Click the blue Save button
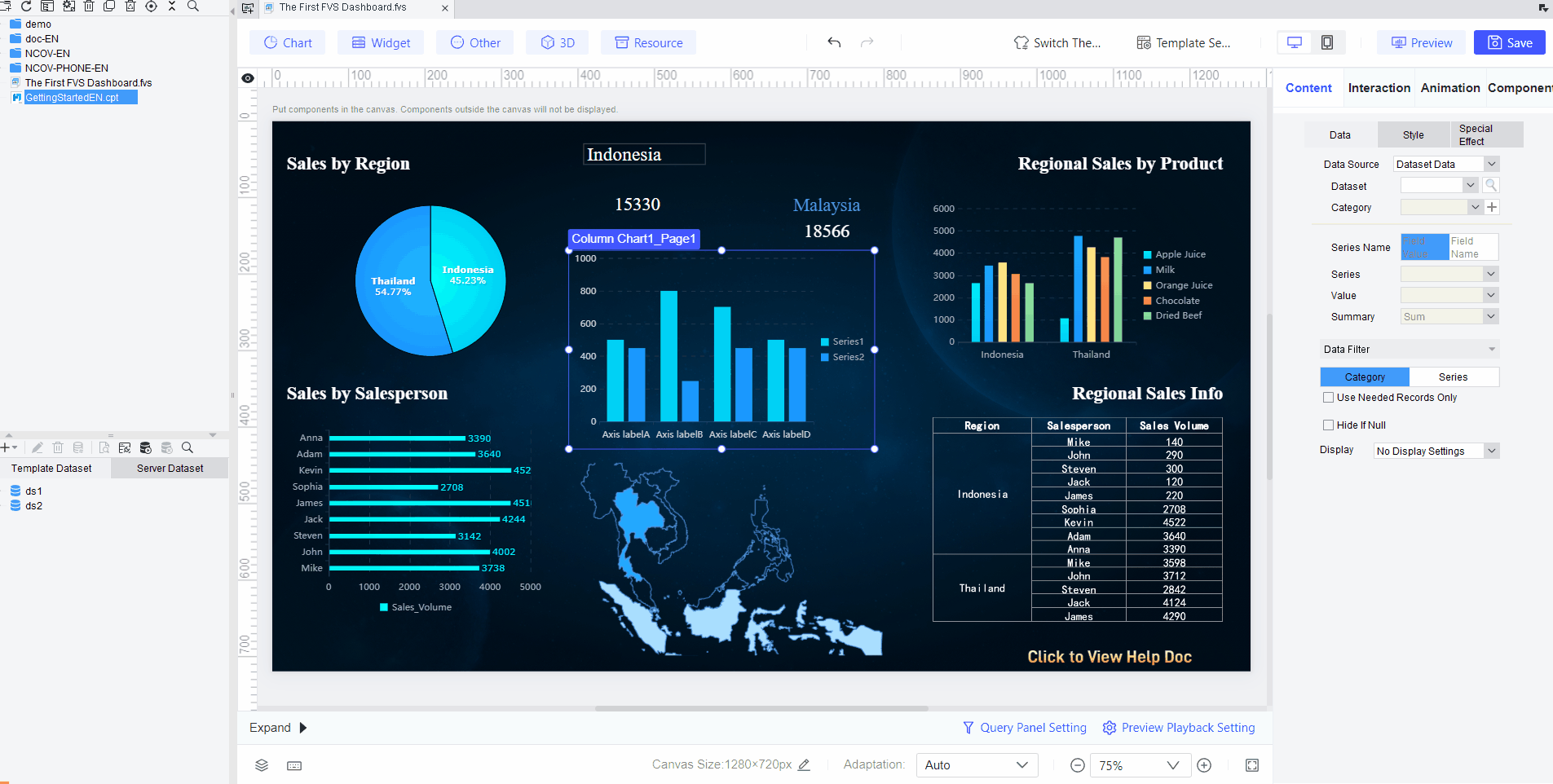 click(x=1510, y=42)
